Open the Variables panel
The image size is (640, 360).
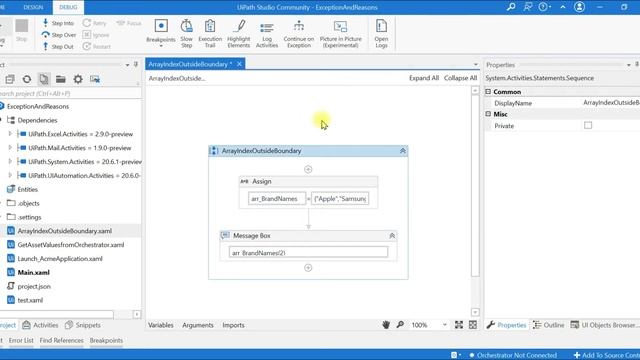160,325
